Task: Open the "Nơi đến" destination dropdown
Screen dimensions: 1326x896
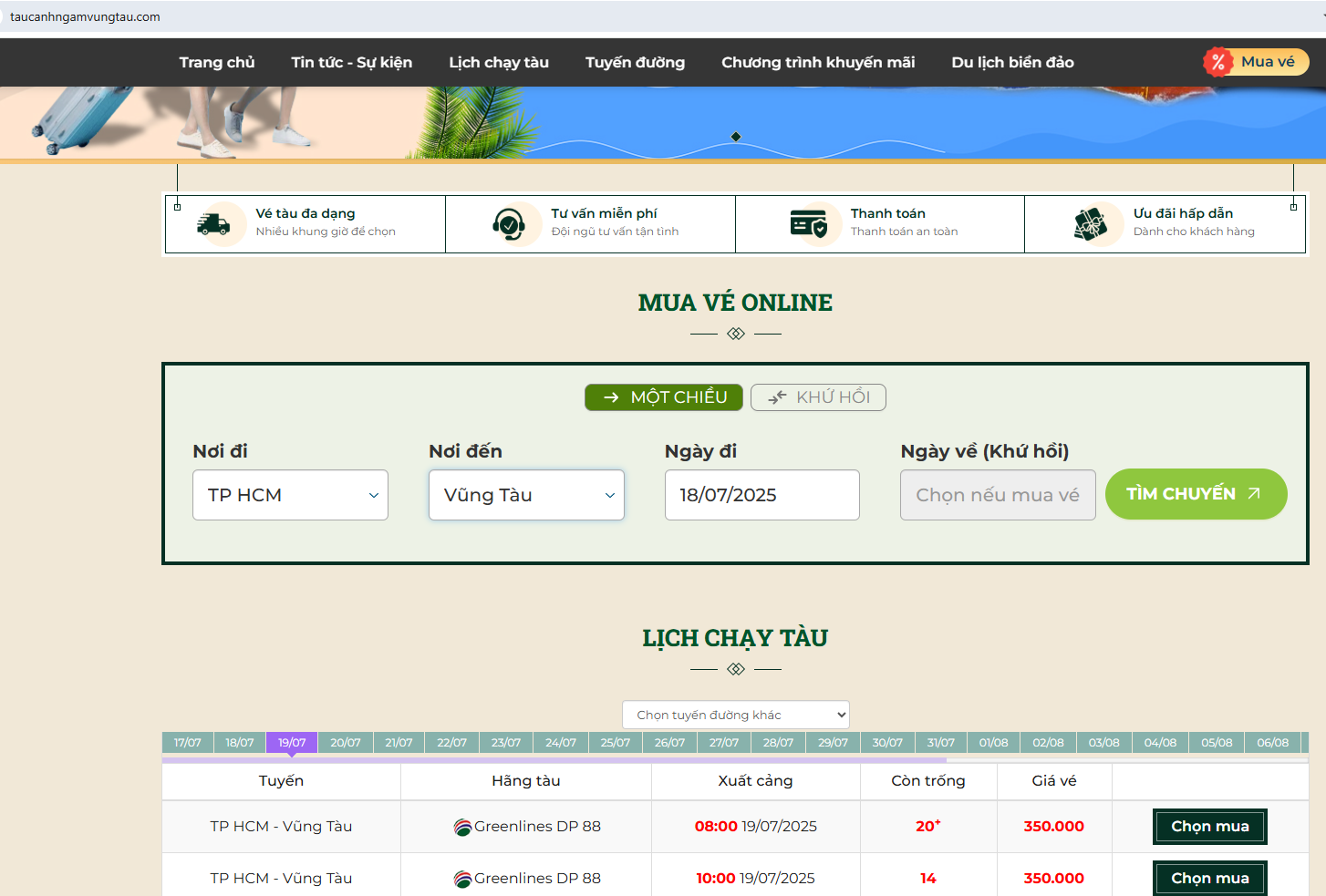Action: (526, 495)
